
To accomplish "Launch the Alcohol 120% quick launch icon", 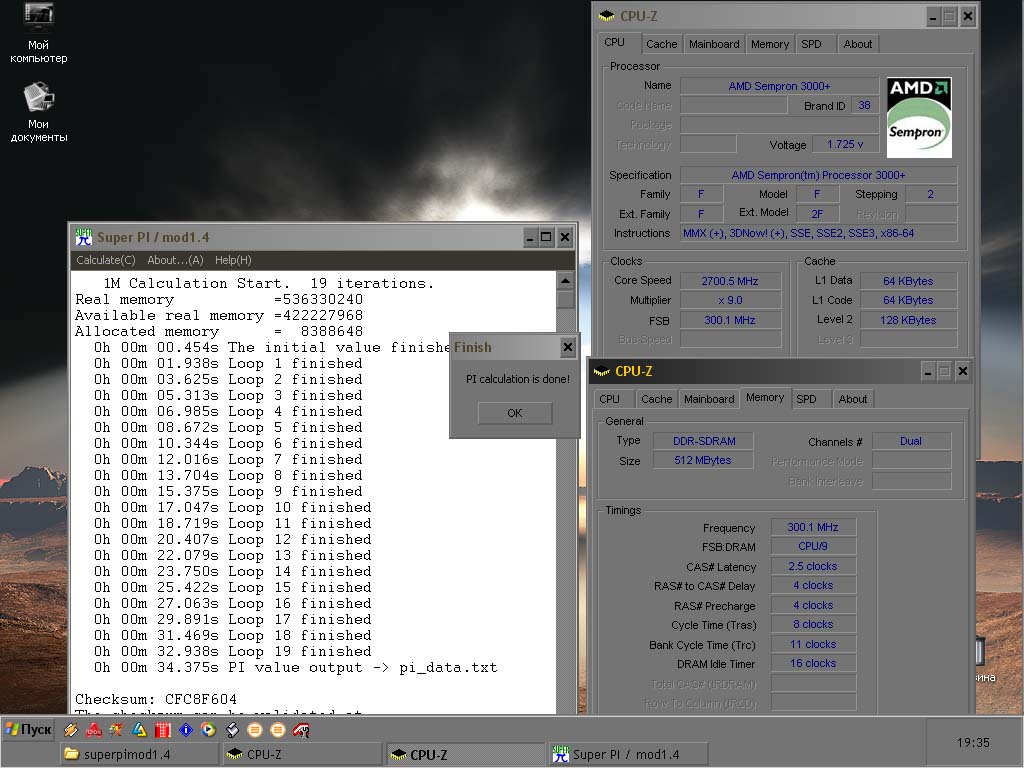I will (x=93, y=730).
